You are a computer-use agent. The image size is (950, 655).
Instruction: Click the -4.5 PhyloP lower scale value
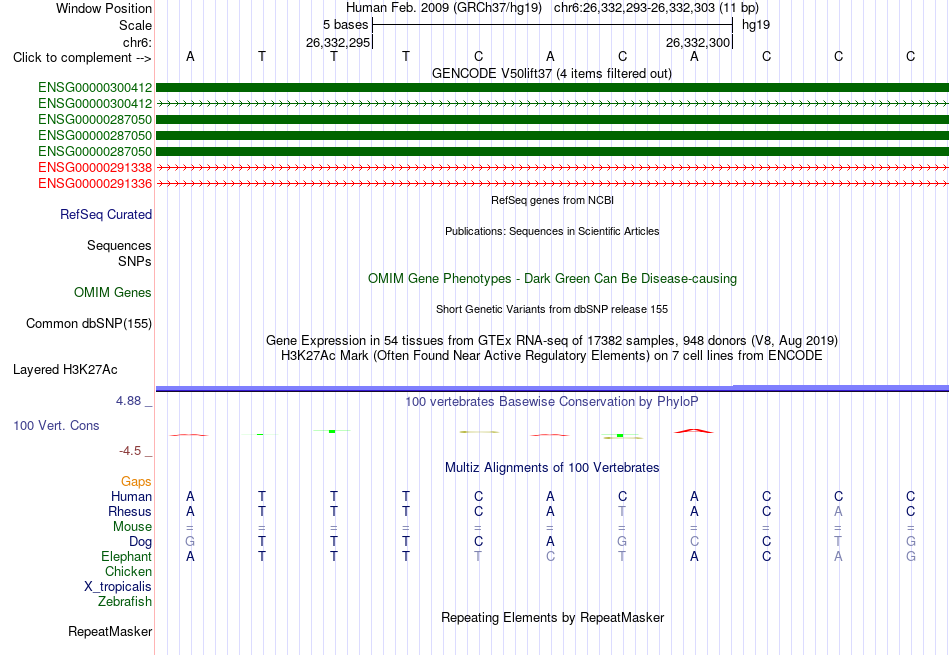coord(130,451)
